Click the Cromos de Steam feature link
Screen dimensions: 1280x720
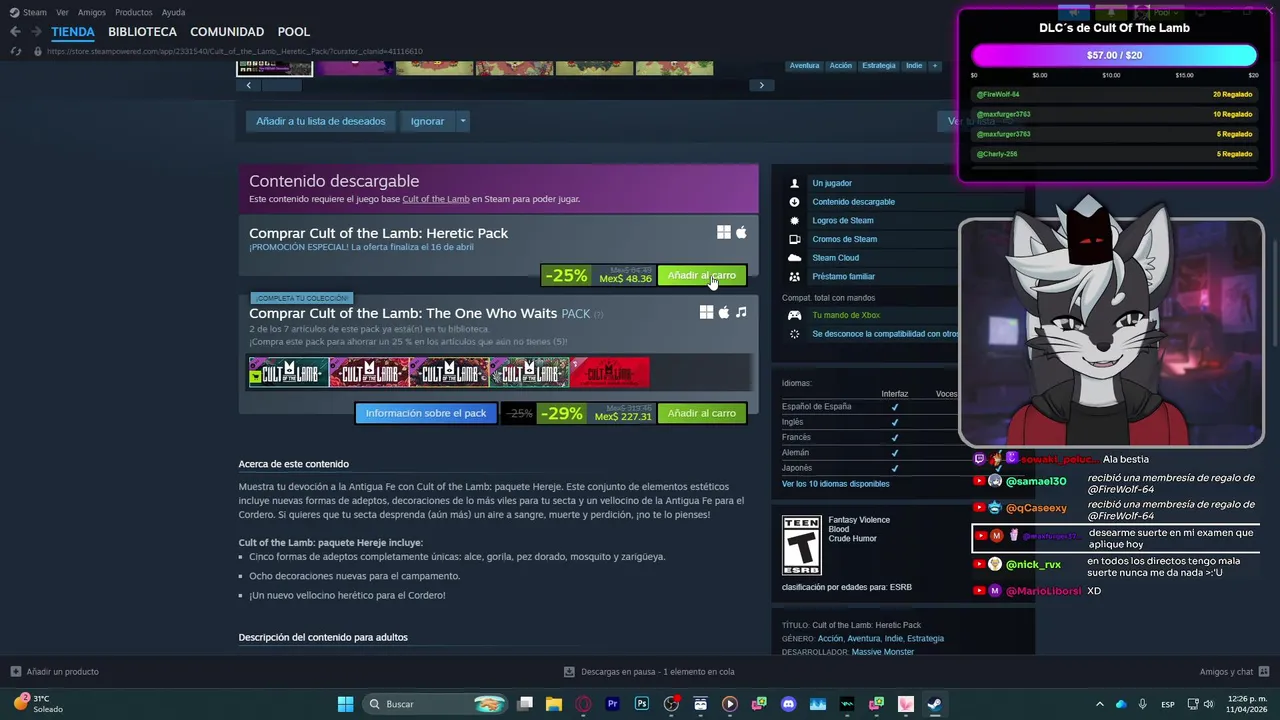pos(844,239)
